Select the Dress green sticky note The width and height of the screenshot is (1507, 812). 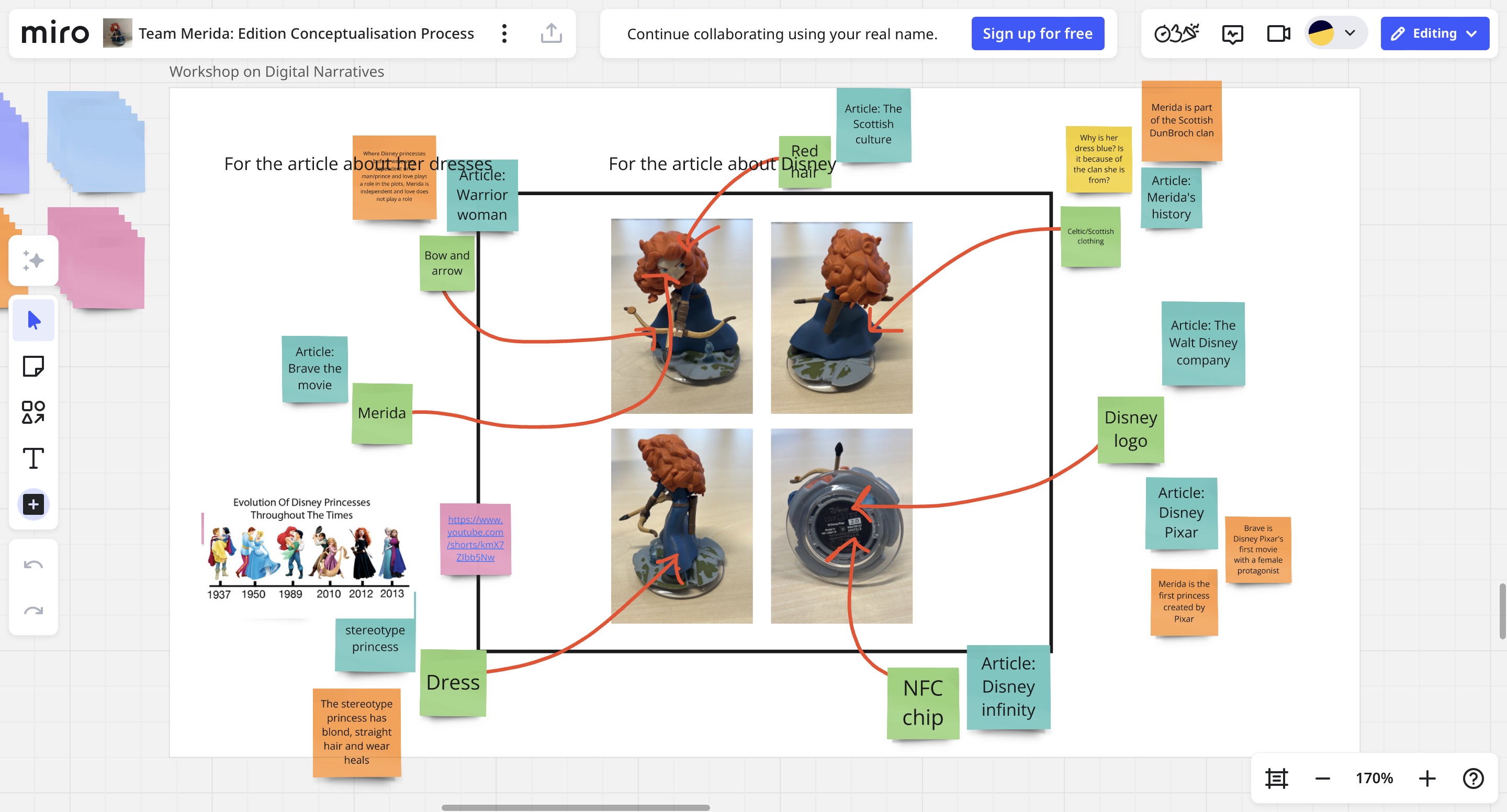(453, 683)
